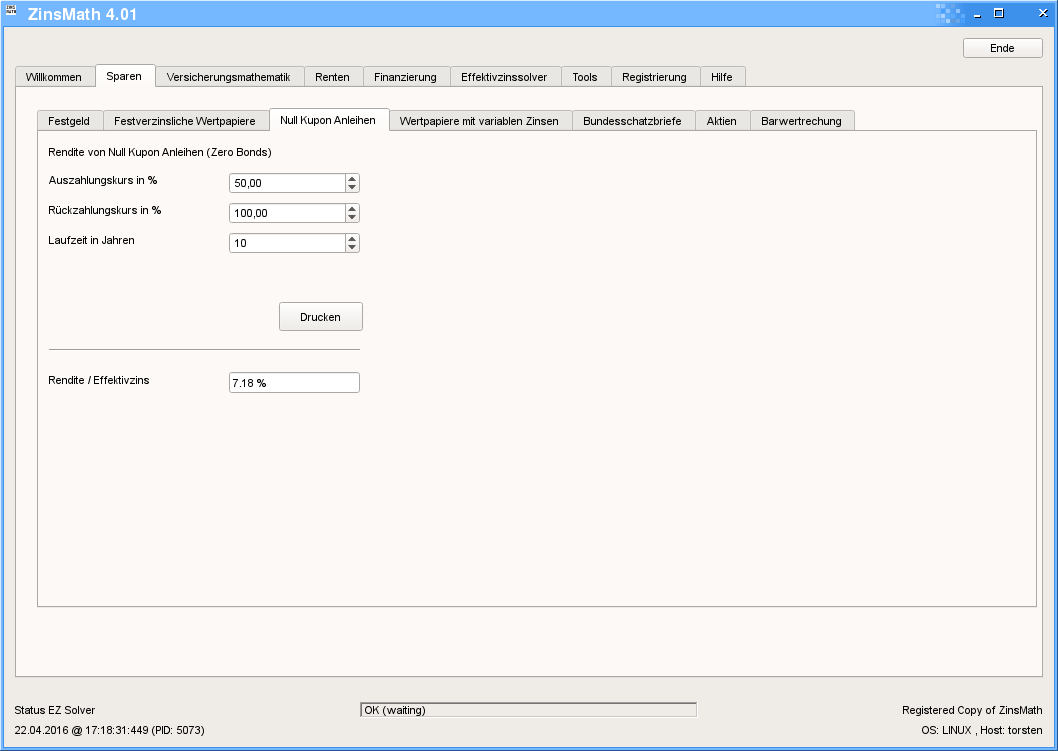Select the Finanzierung main tab
1058x751 pixels.
(x=405, y=77)
